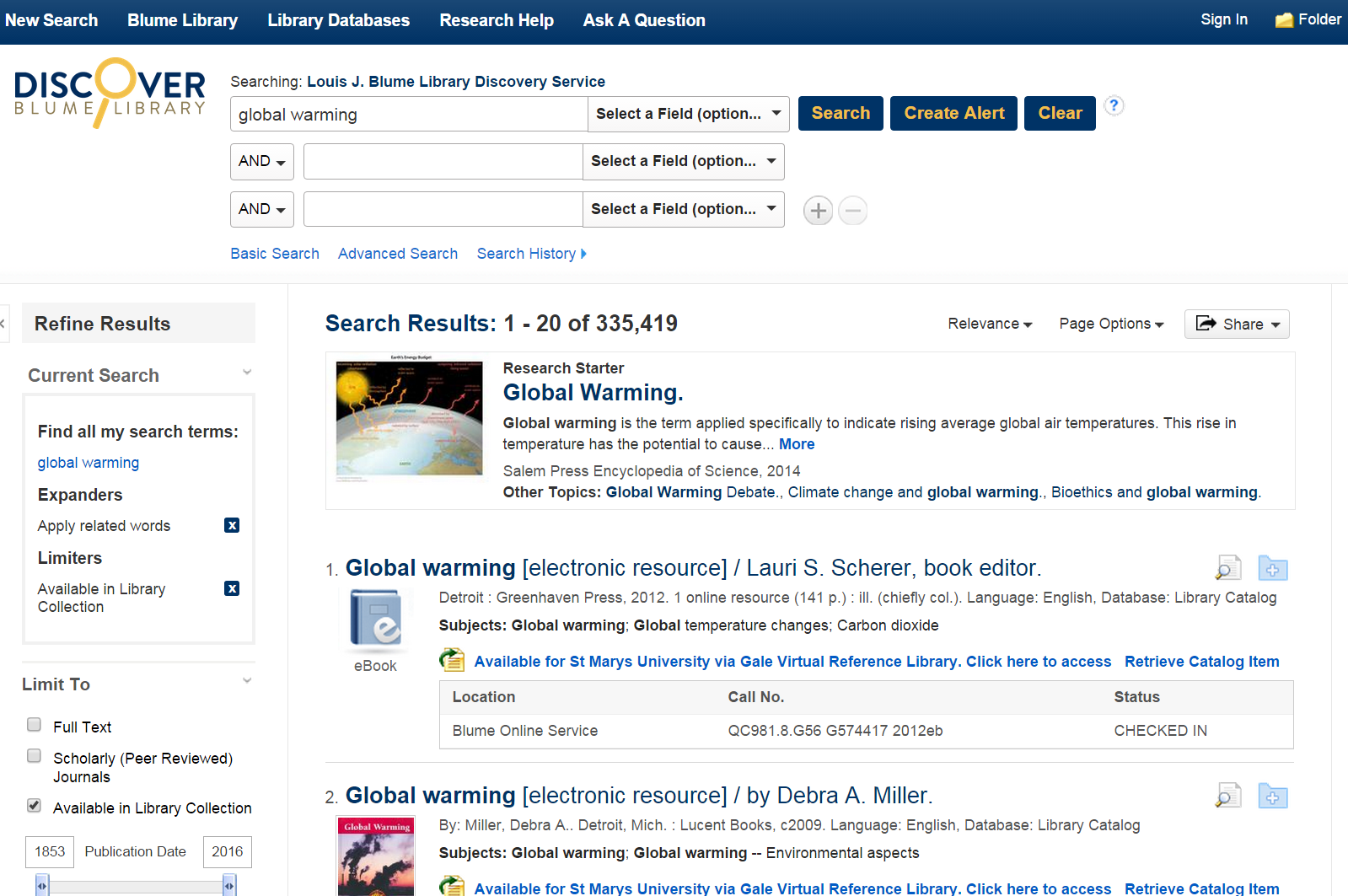Click Gale Virtual Reference Library link for result 1
1348x896 pixels.
792,662
